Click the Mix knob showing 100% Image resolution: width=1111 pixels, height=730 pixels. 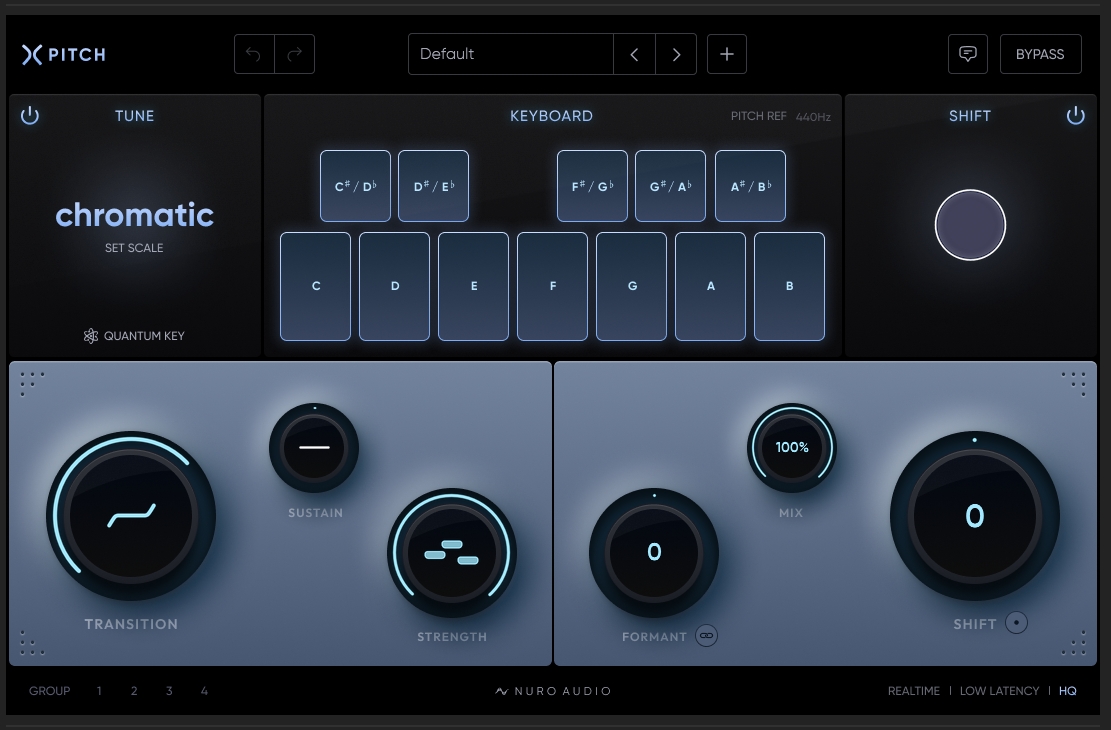point(792,448)
